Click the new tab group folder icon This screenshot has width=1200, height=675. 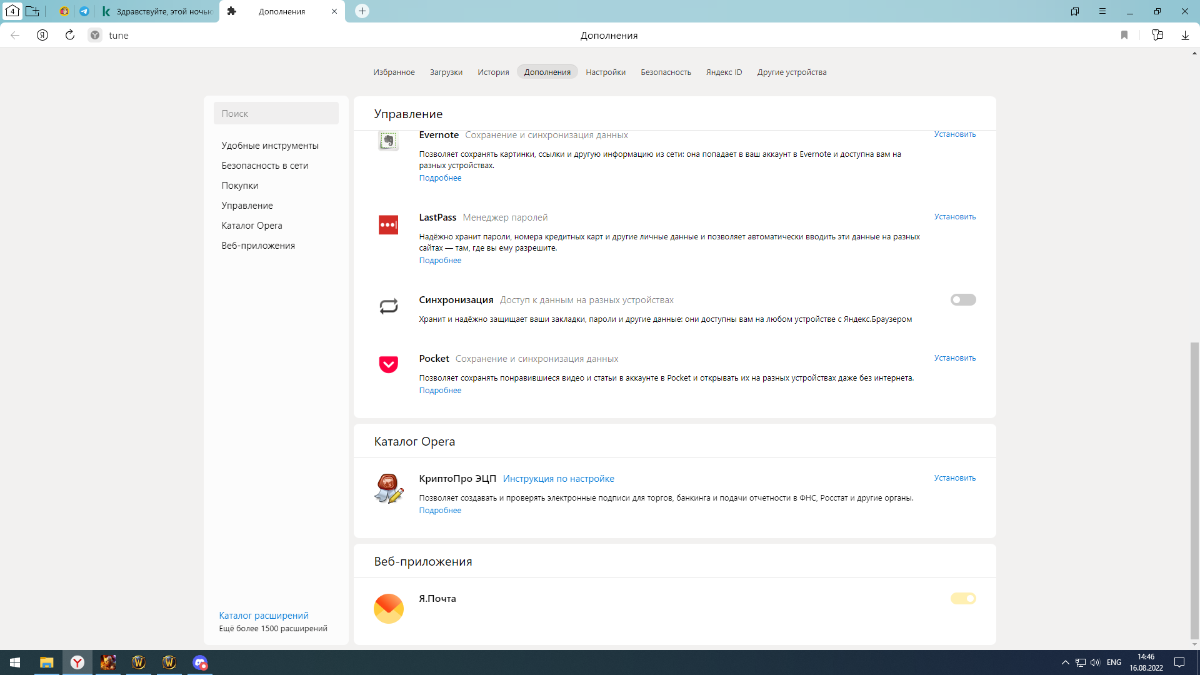click(33, 11)
